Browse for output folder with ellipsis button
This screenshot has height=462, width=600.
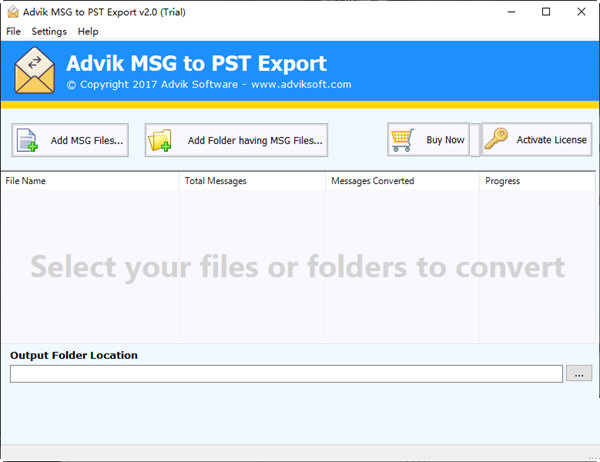tap(579, 373)
